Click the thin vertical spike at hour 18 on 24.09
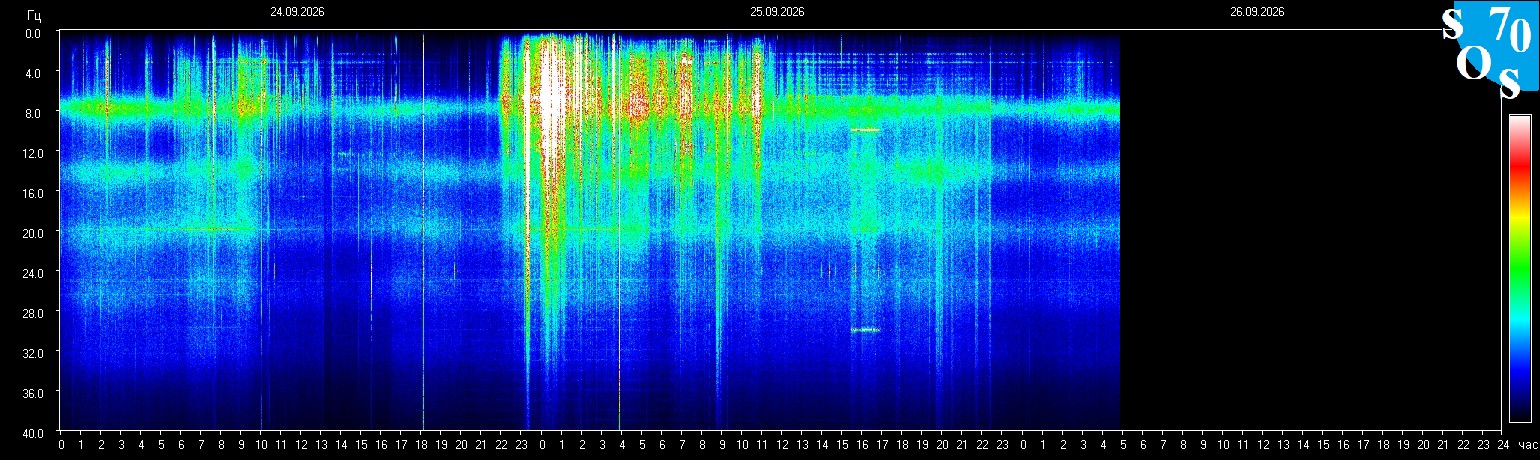This screenshot has height=460, width=1540. (423, 230)
